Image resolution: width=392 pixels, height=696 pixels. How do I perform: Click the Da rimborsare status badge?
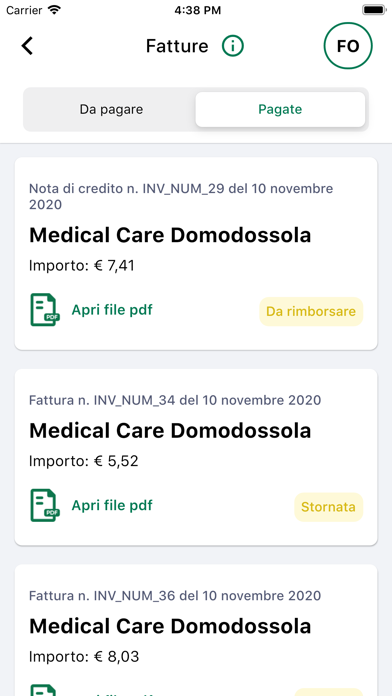[x=311, y=312]
